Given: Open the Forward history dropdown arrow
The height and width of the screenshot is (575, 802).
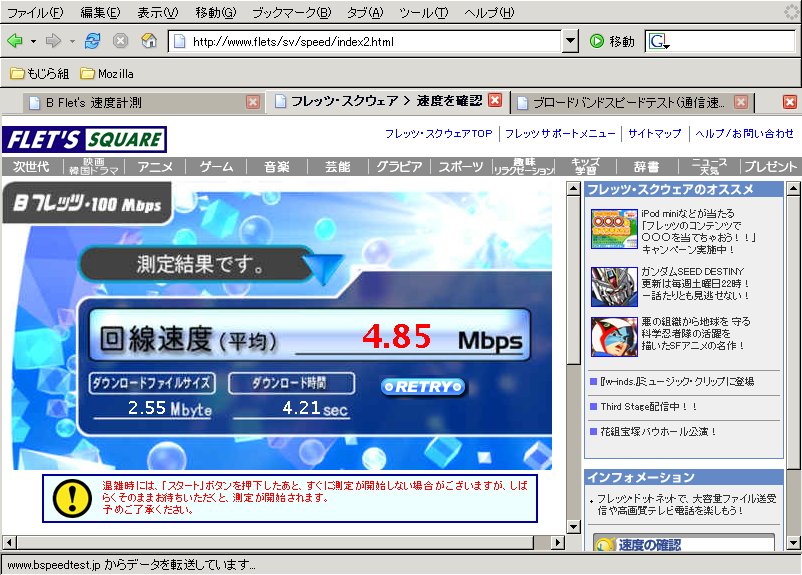Looking at the screenshot, I should [72, 41].
